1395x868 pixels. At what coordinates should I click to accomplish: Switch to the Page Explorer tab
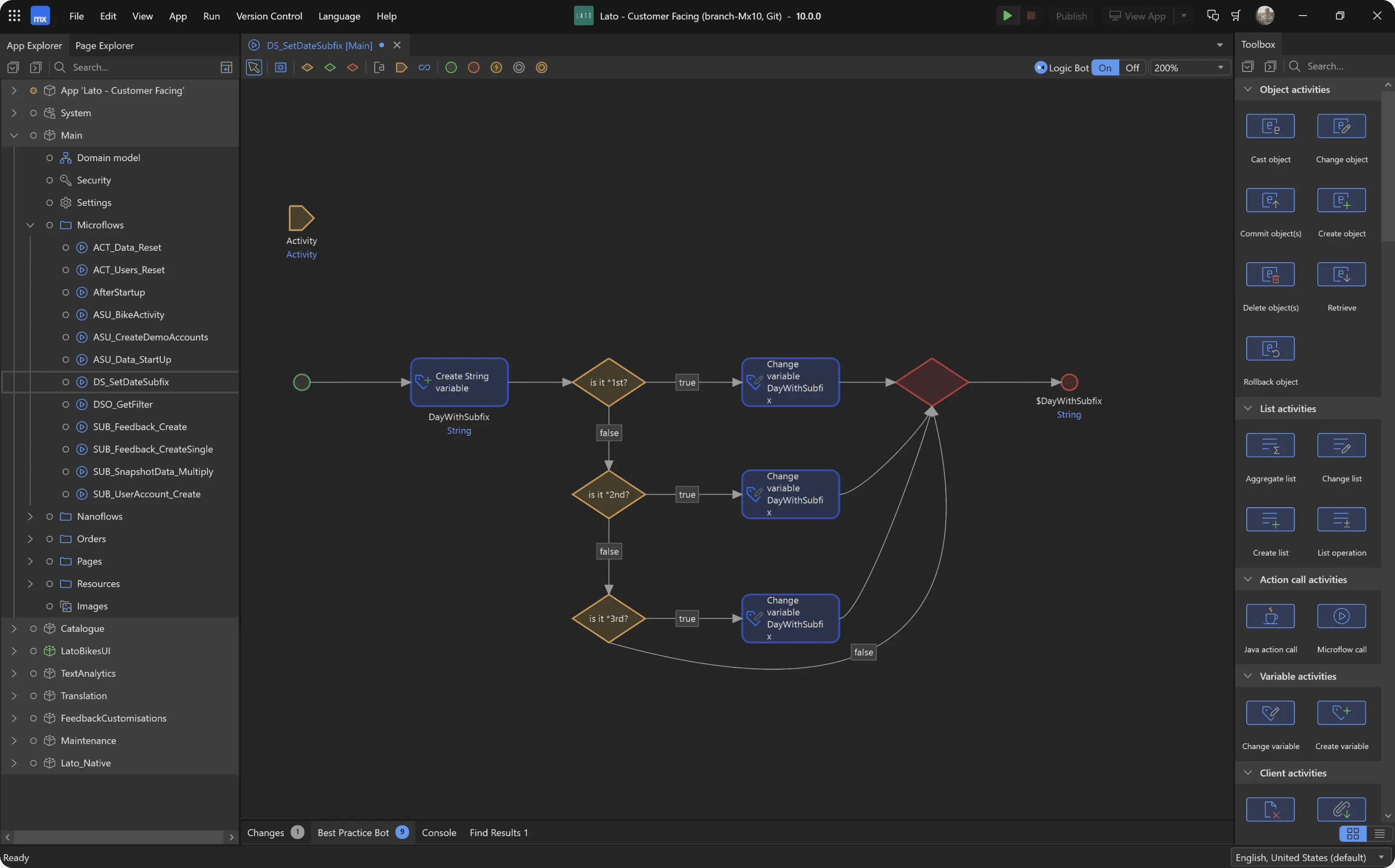(x=104, y=45)
